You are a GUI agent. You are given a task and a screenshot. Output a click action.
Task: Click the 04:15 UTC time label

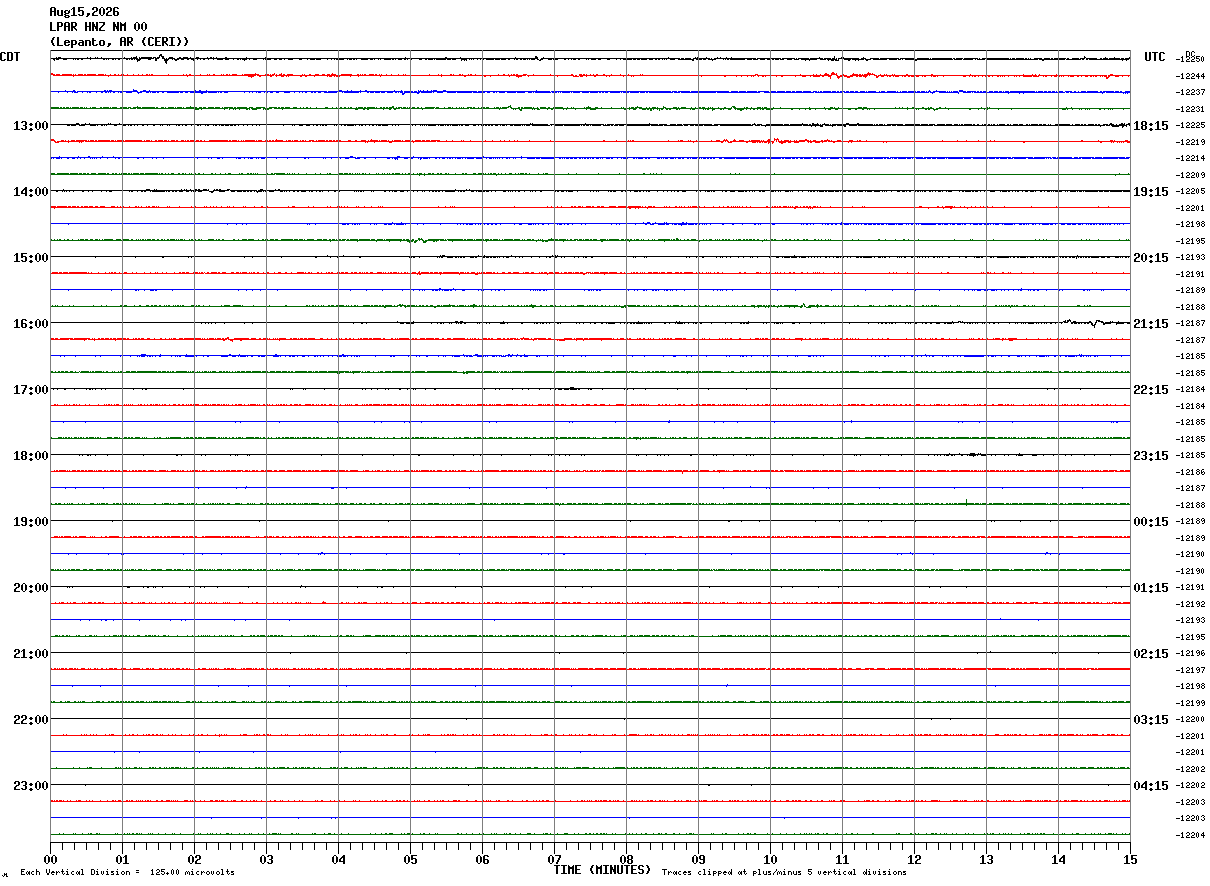[x=1151, y=785]
